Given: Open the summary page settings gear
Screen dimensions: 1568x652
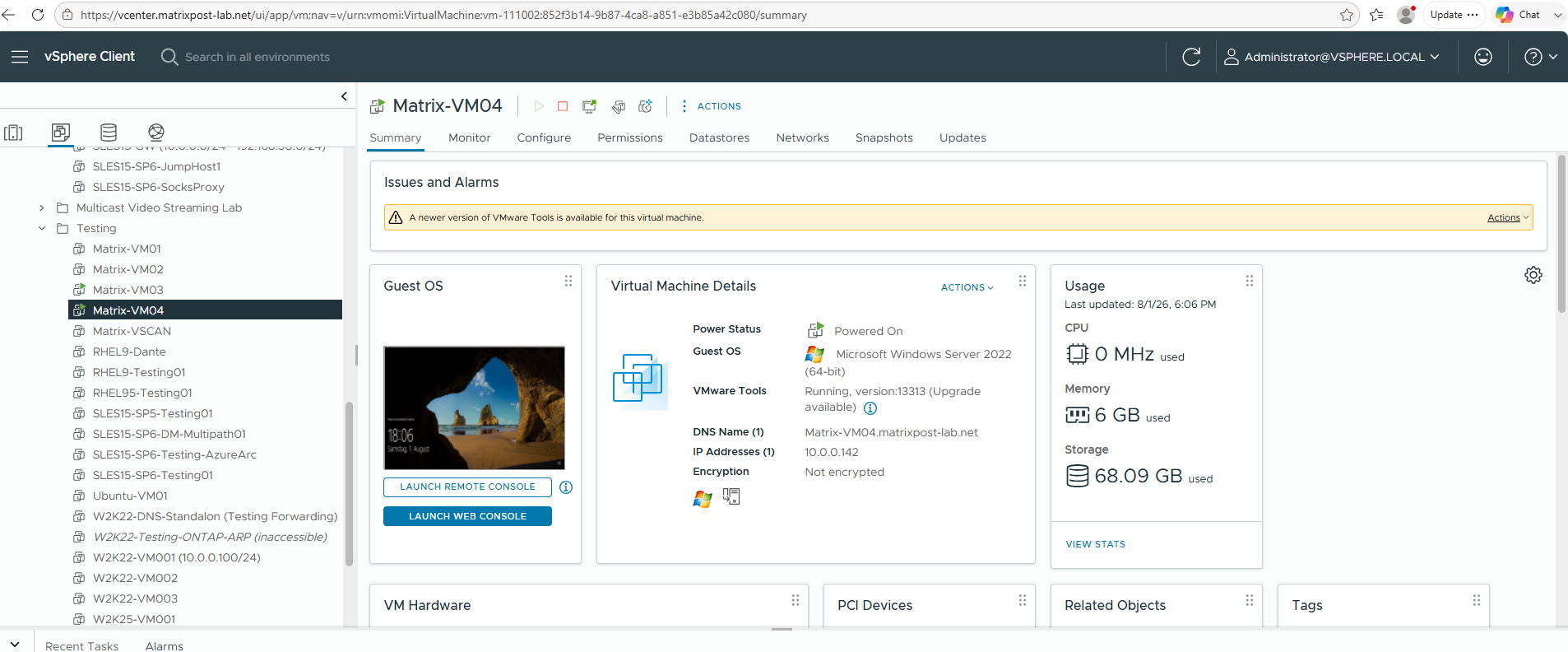Looking at the screenshot, I should point(1533,275).
